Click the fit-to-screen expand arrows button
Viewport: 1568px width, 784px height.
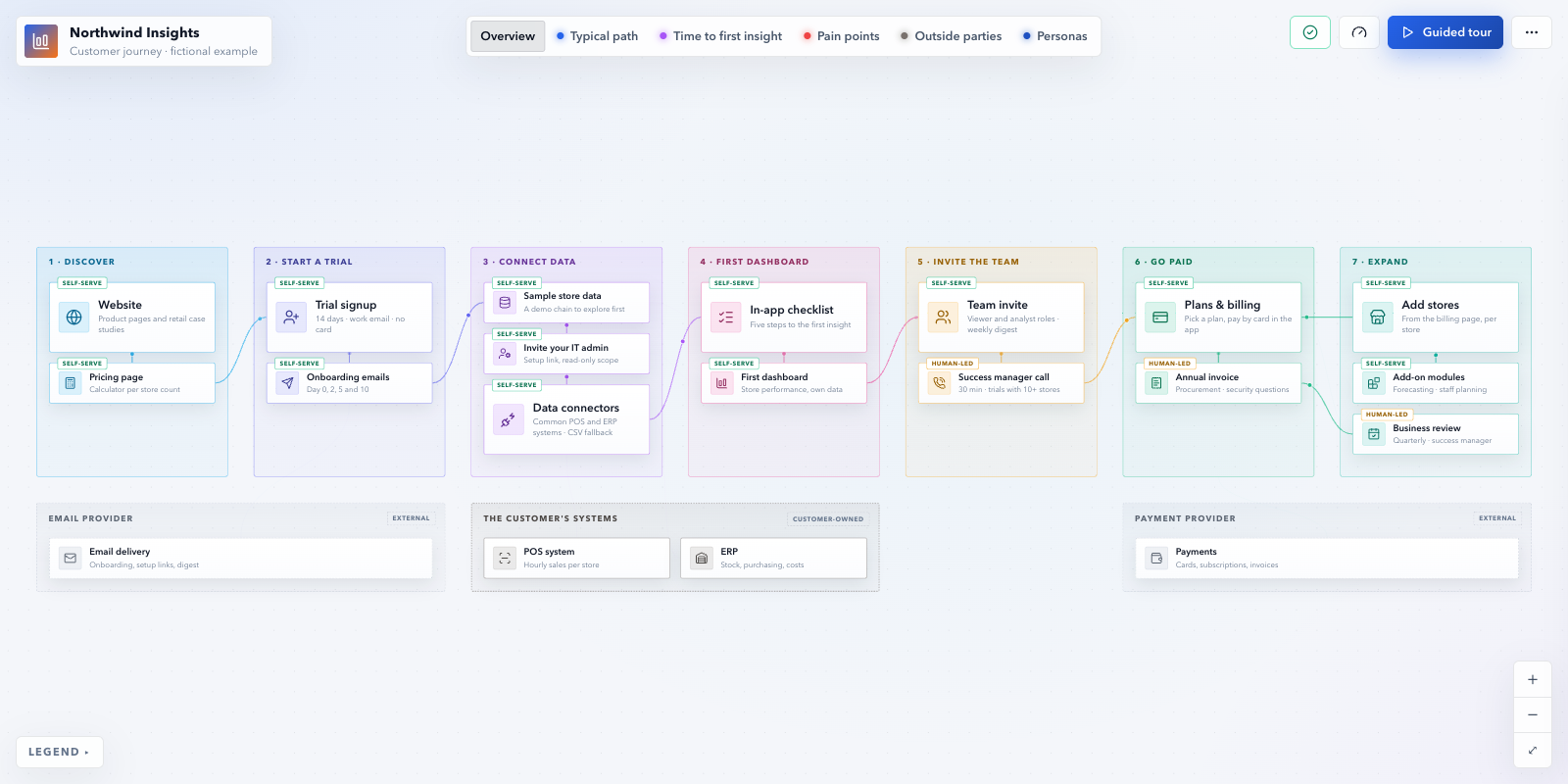point(1533,751)
